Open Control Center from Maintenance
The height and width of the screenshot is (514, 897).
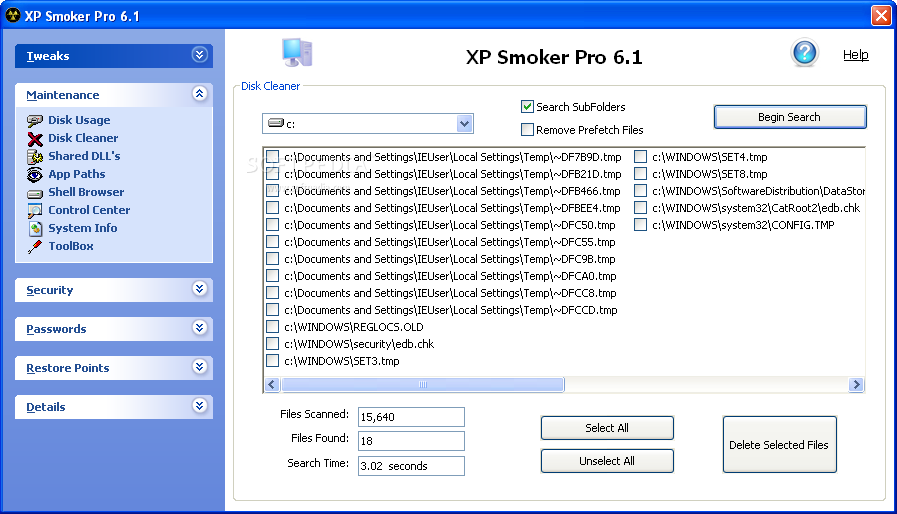coord(89,210)
